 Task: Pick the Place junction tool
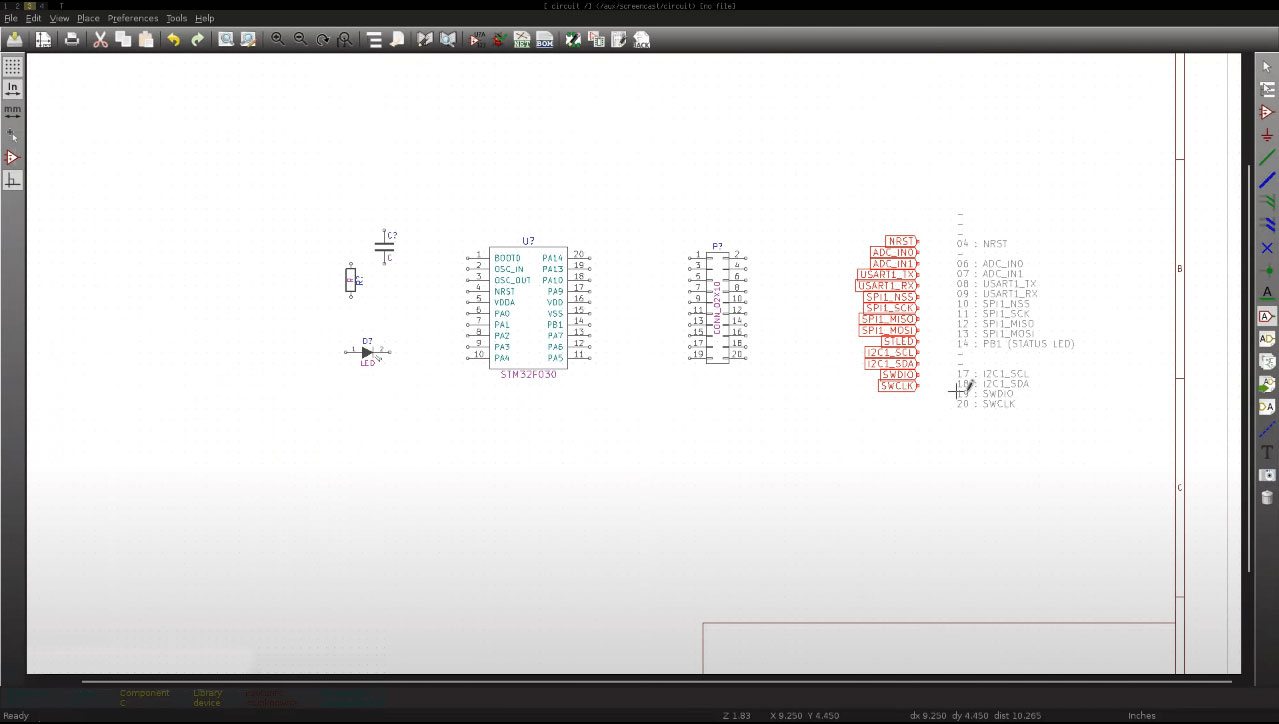1267,270
